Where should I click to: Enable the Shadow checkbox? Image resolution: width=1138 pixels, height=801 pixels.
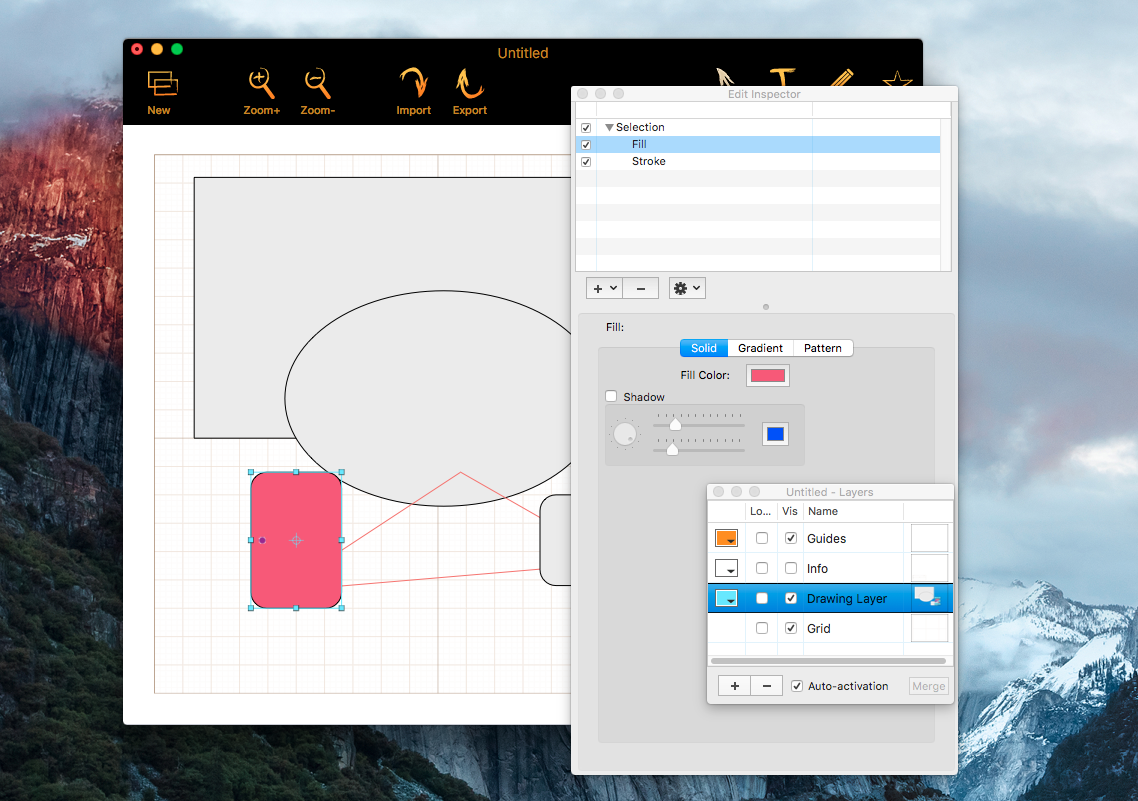(611, 397)
